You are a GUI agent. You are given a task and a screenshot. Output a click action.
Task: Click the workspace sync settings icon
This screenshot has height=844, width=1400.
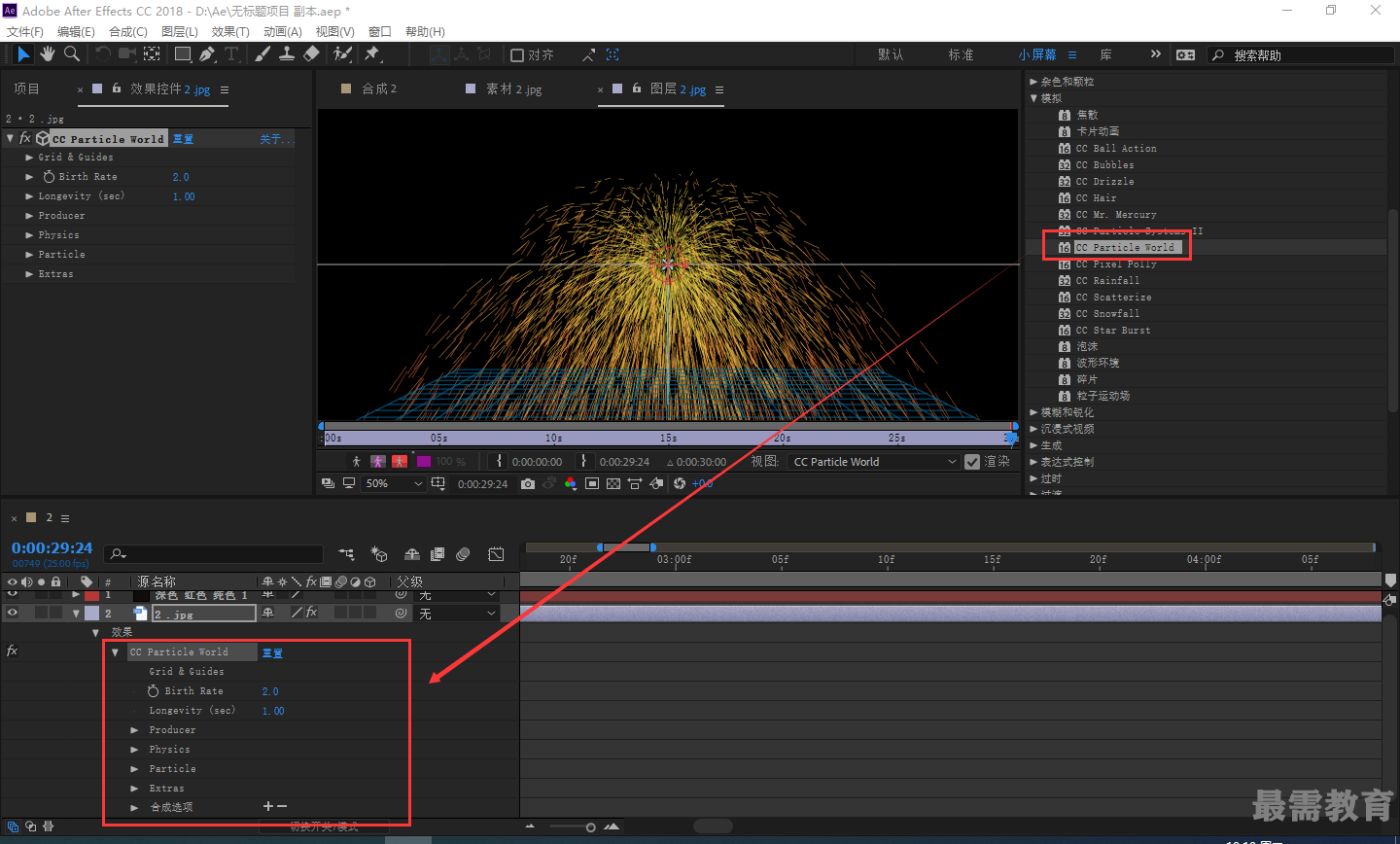click(x=1186, y=54)
